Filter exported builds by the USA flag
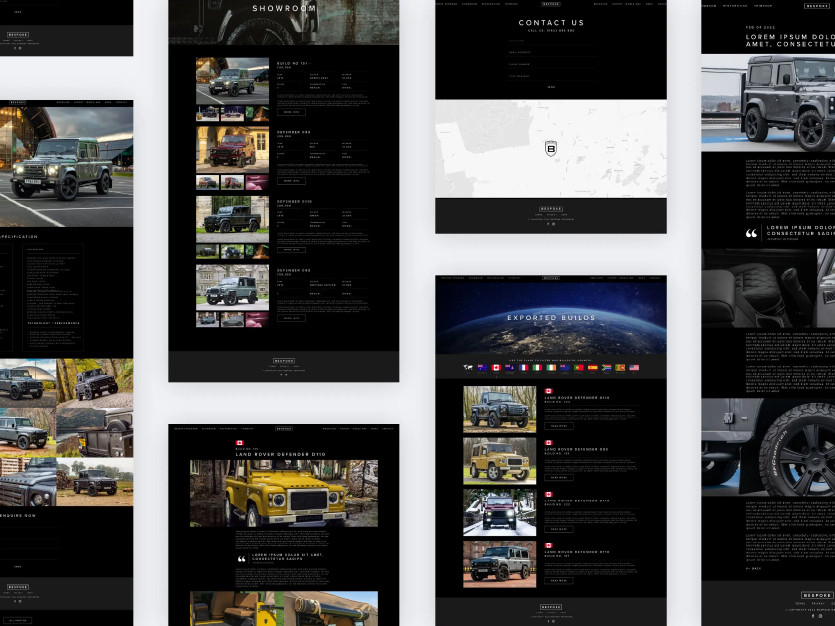Image resolution: width=835 pixels, height=626 pixels. [x=634, y=367]
